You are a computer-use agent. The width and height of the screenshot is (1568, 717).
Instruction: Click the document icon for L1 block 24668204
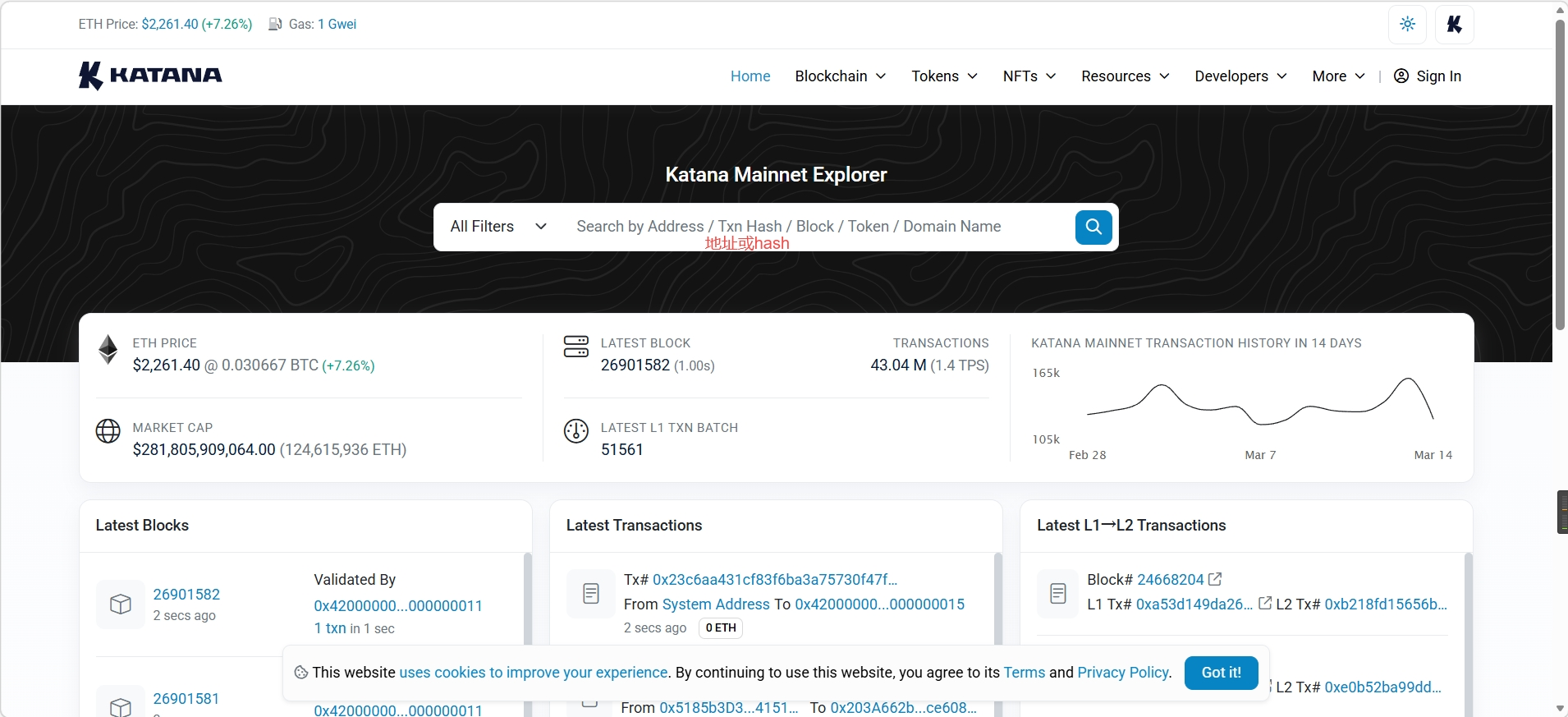(1058, 594)
